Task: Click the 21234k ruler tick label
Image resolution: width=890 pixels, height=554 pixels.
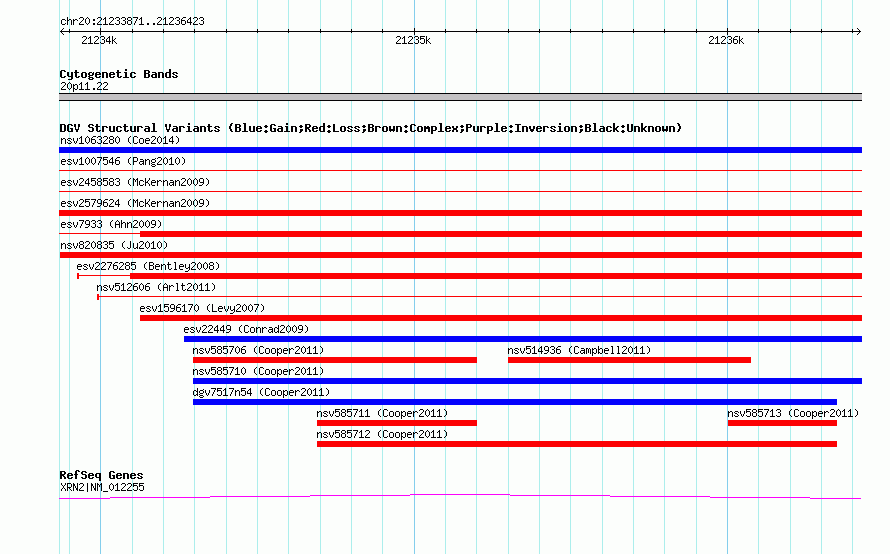Action: tap(99, 40)
